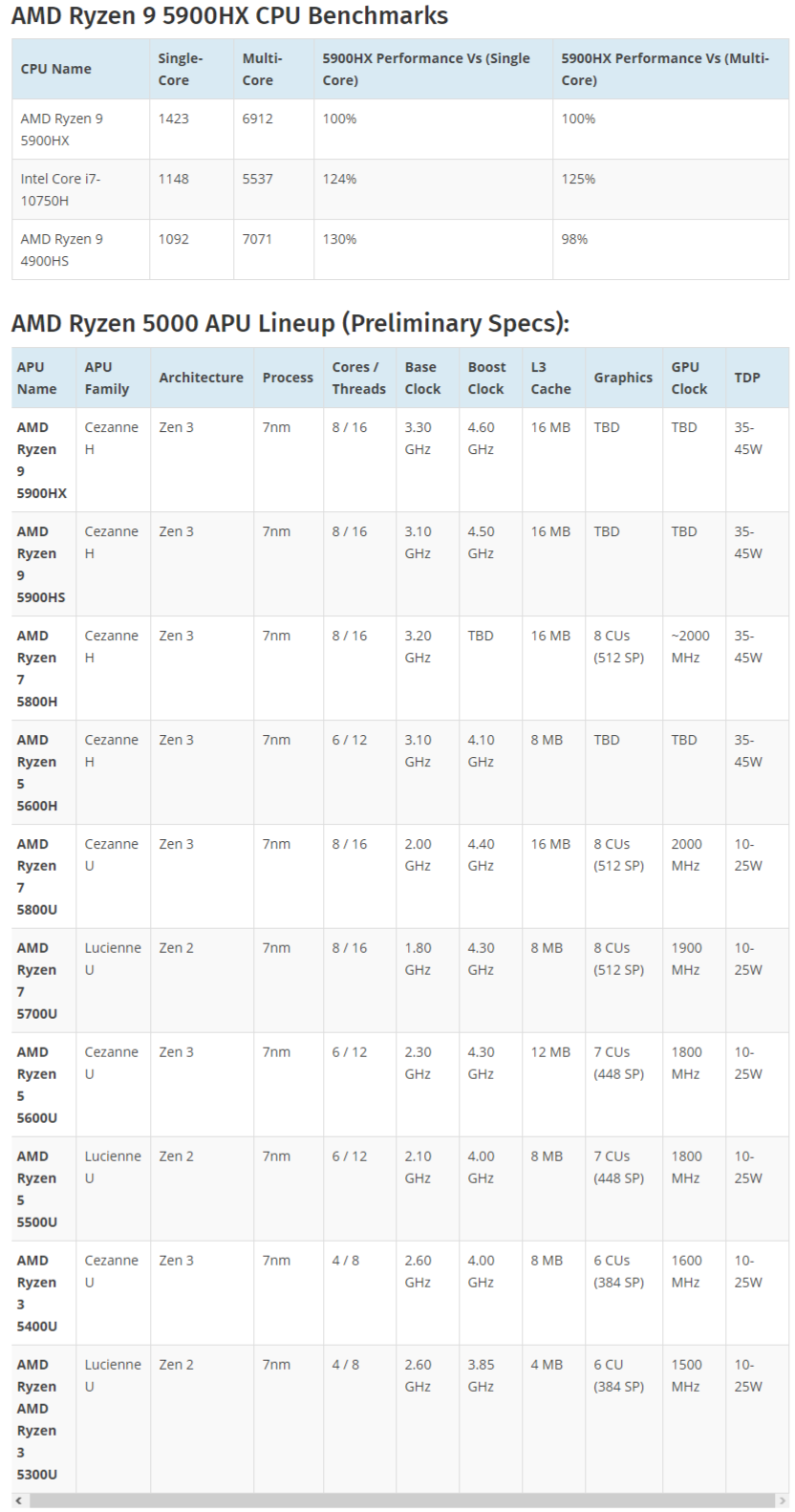Click the horizontal scrollbar right arrow
This screenshot has width=795, height=1512.
point(782,1501)
